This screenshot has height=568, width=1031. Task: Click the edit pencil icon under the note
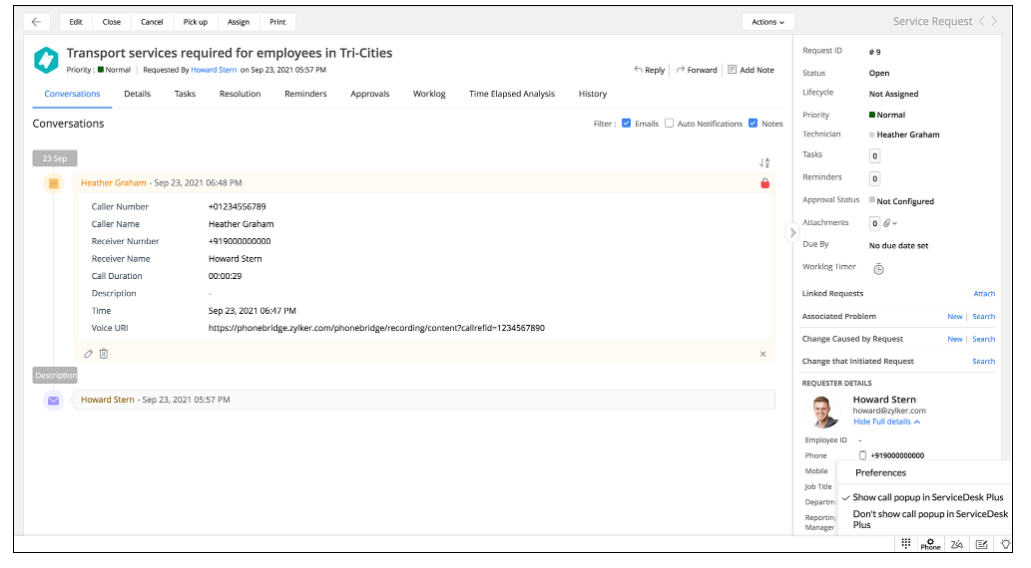(x=88, y=354)
